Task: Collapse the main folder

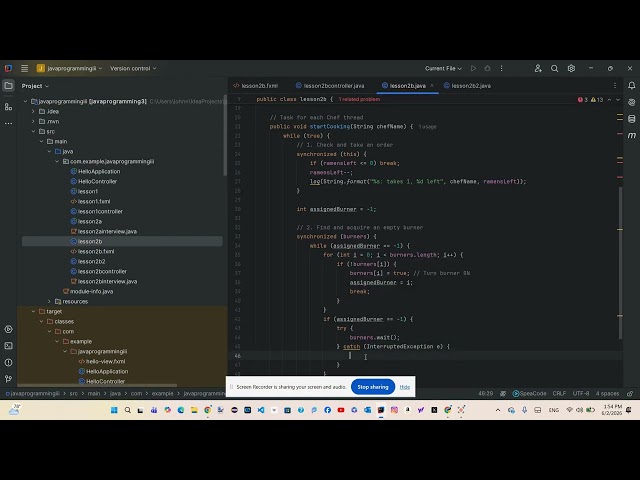Action: coord(41,141)
